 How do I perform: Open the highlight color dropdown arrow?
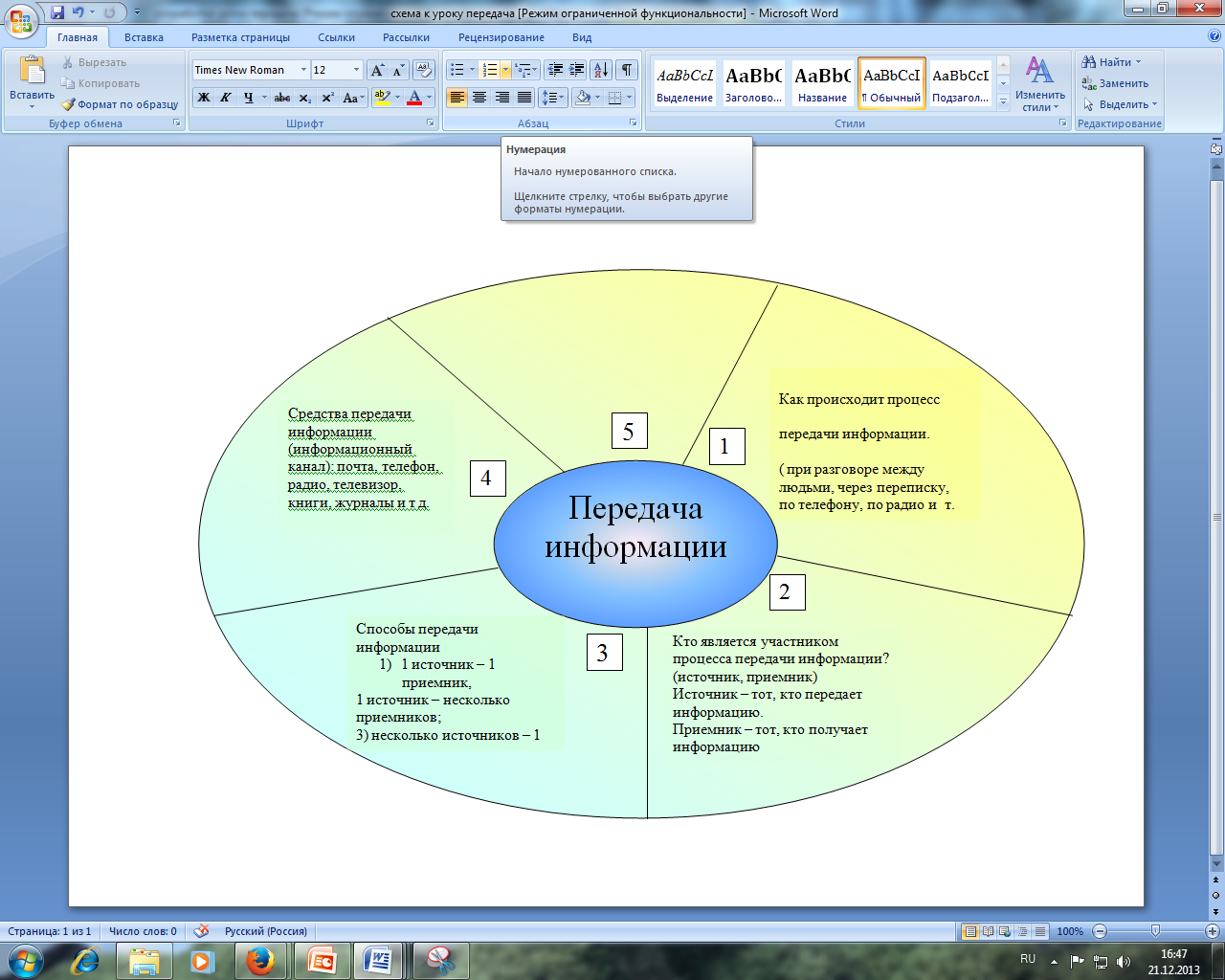click(397, 98)
